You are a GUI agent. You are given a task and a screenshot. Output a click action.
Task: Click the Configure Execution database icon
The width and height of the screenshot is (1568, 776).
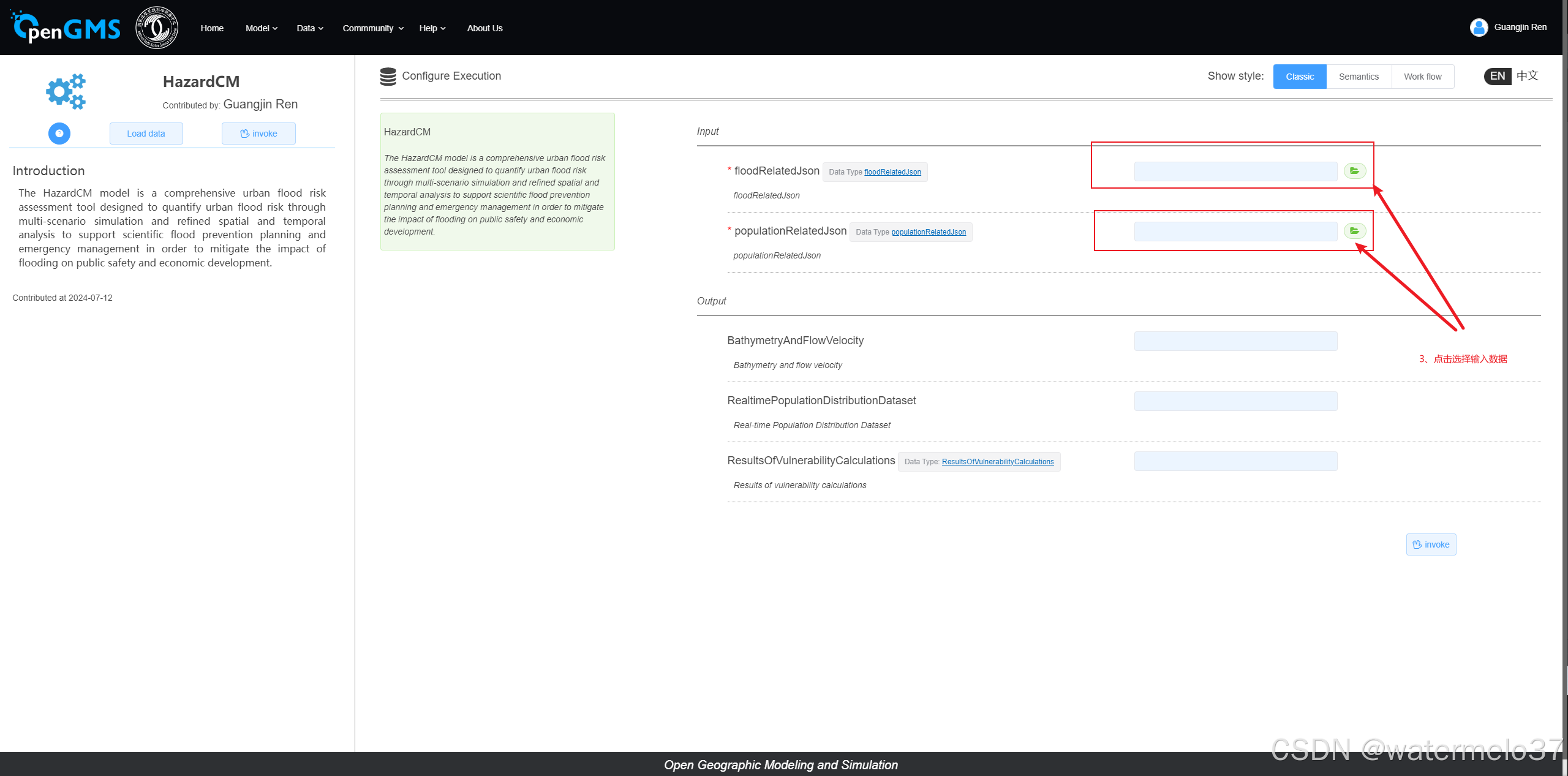coord(388,77)
